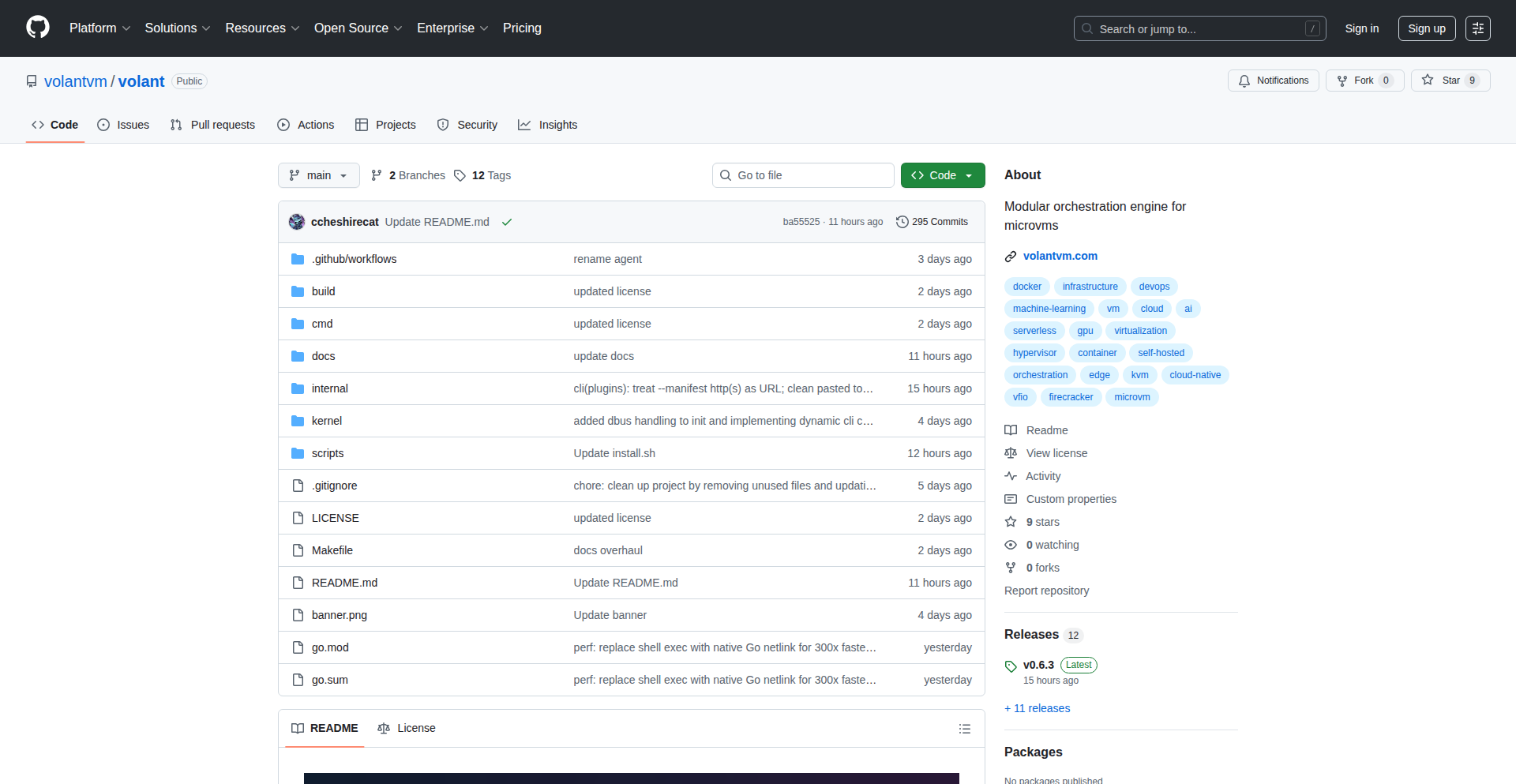The image size is (1516, 784).
Task: Expand the green Code dropdown
Action: click(942, 175)
